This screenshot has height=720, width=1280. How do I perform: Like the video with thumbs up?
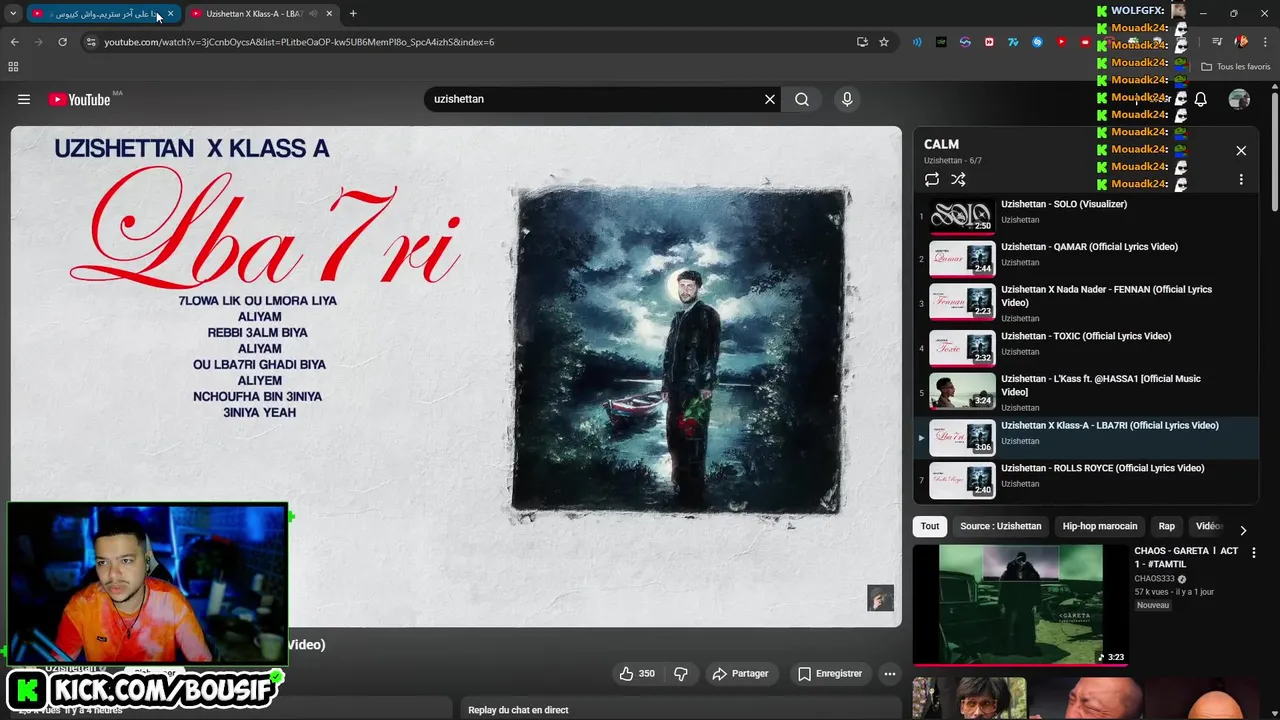tap(637, 674)
